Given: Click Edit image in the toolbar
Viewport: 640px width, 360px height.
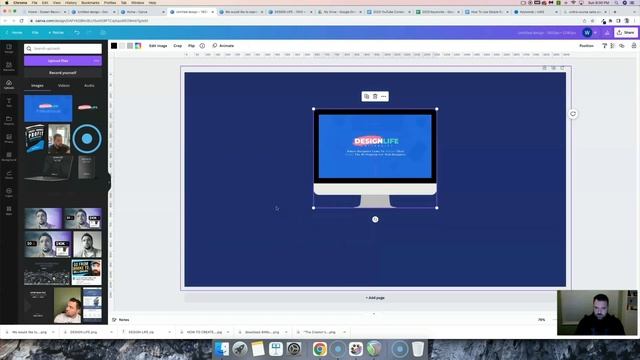Looking at the screenshot, I should tap(158, 46).
